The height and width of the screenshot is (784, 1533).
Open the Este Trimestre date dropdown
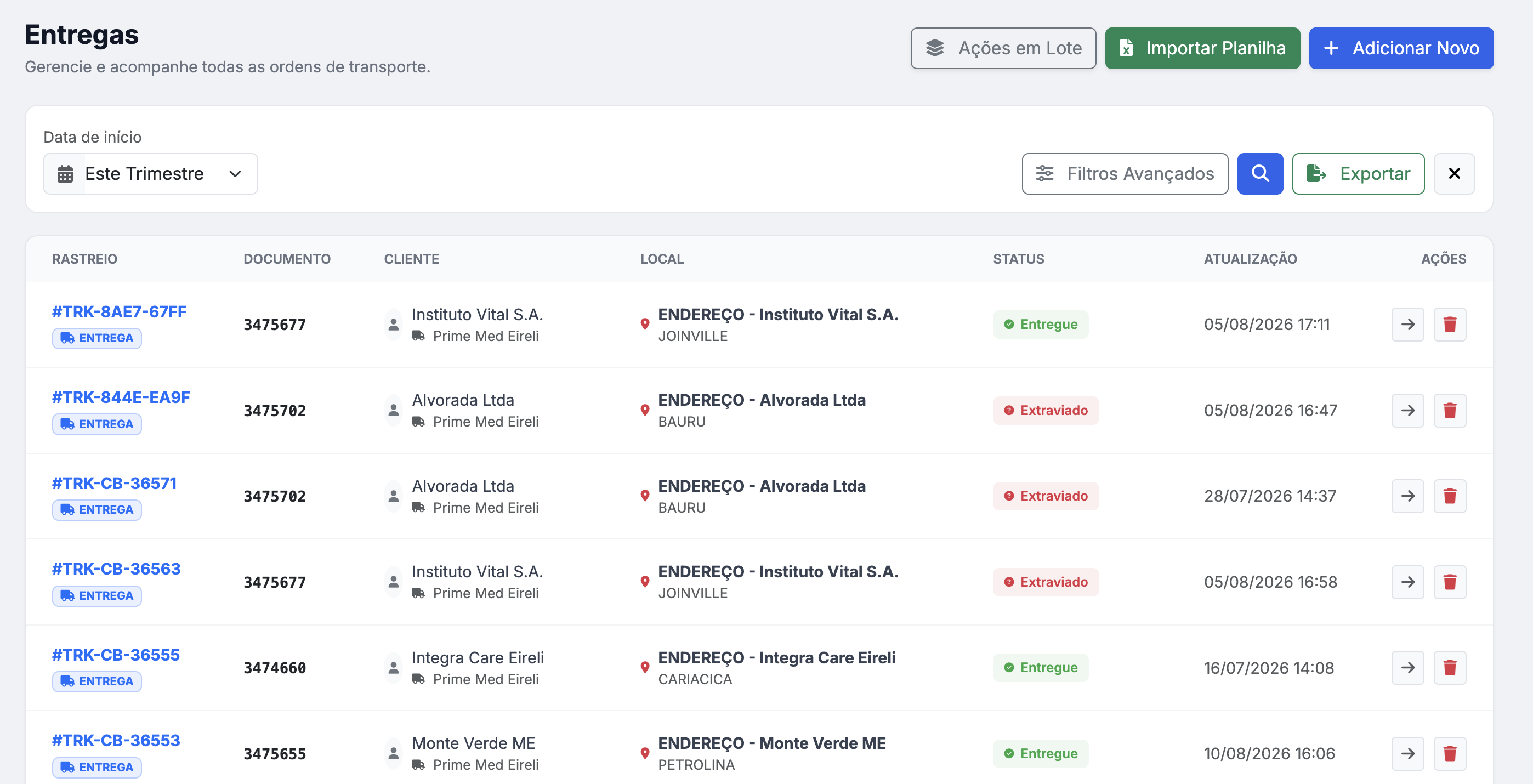pos(151,174)
